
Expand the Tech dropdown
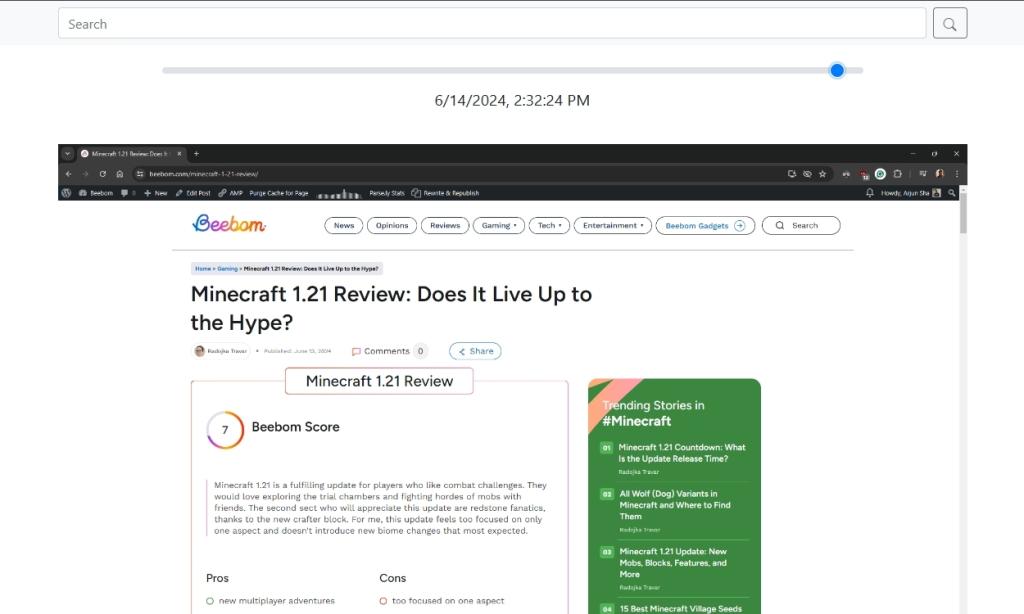(x=549, y=226)
